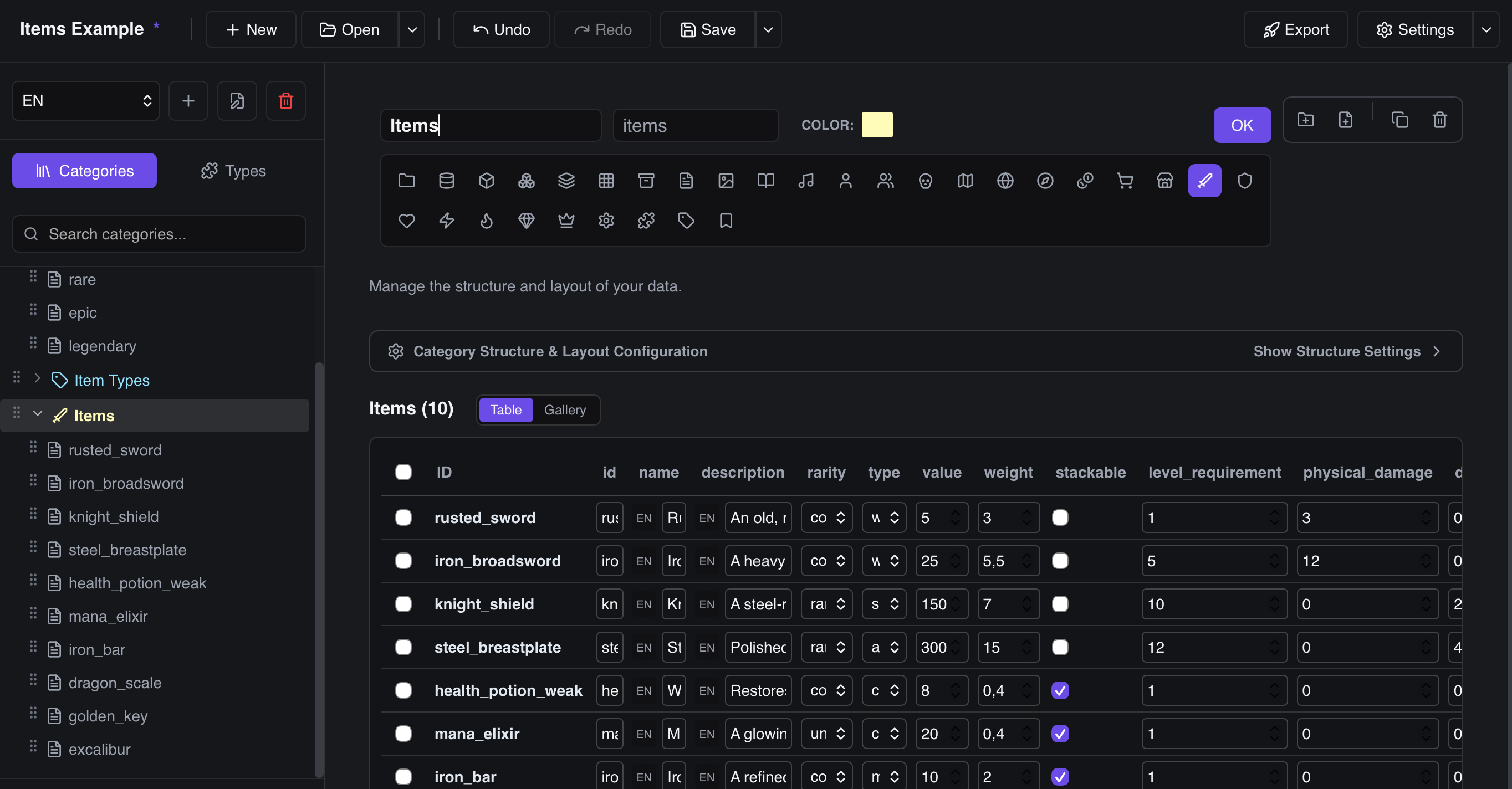The width and height of the screenshot is (1512, 789).
Task: Click the Export button
Action: 1295,29
